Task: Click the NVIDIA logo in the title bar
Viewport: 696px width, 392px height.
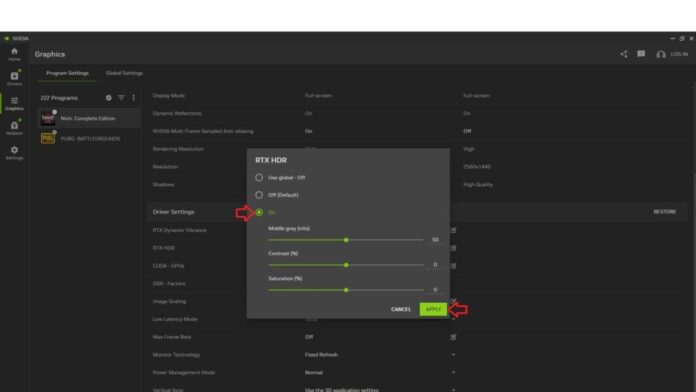Action: coord(7,39)
